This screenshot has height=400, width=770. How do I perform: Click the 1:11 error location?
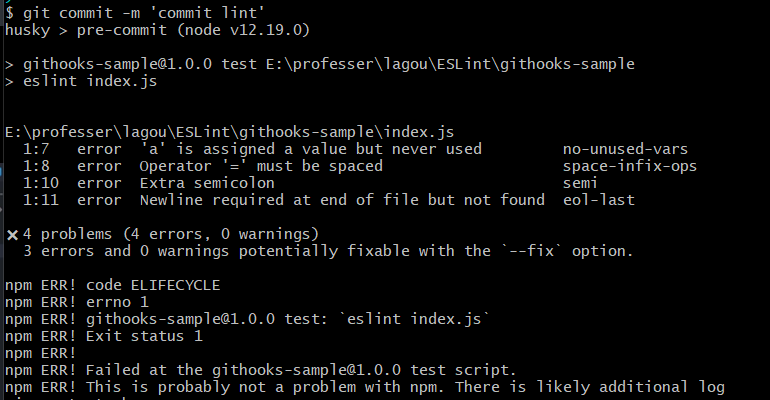tap(41, 200)
